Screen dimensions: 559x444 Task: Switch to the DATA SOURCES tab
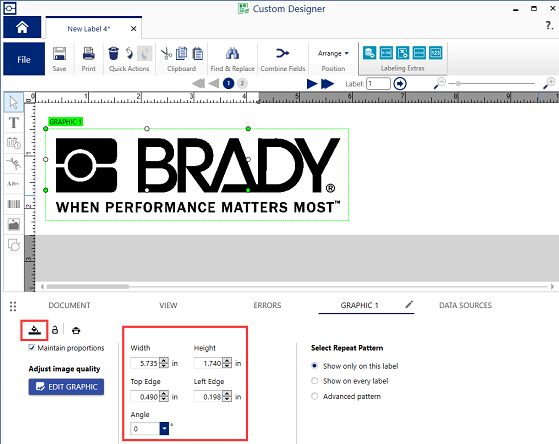465,305
